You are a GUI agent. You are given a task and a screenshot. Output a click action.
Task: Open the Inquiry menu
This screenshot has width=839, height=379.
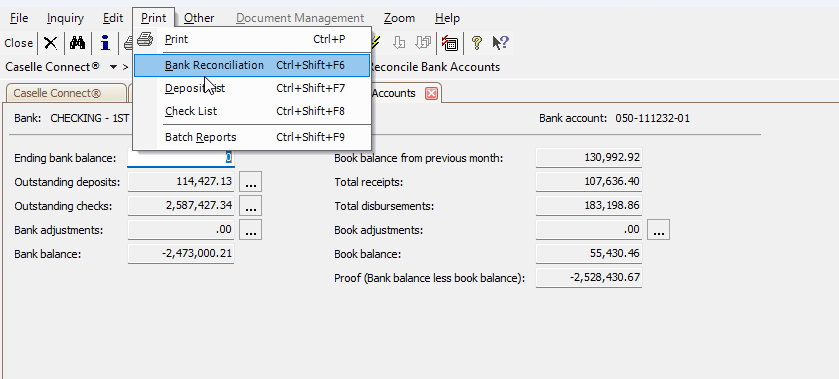click(65, 18)
